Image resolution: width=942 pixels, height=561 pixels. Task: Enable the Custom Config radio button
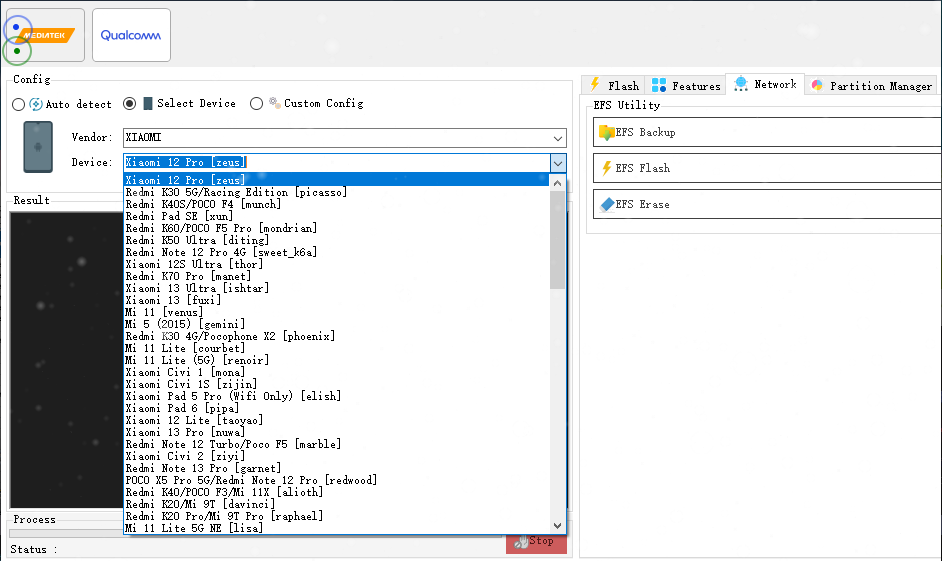[257, 103]
